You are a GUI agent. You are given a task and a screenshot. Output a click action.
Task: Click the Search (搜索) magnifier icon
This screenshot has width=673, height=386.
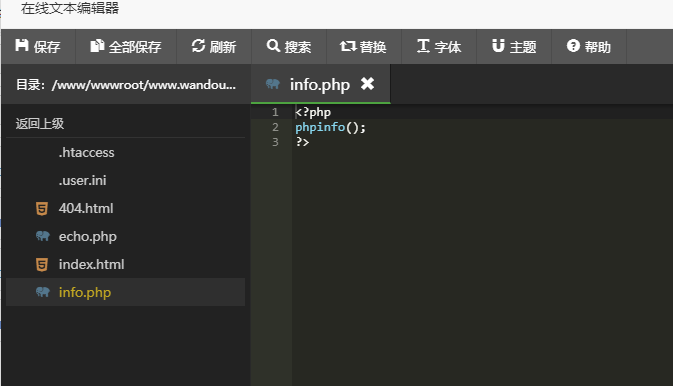[x=273, y=46]
